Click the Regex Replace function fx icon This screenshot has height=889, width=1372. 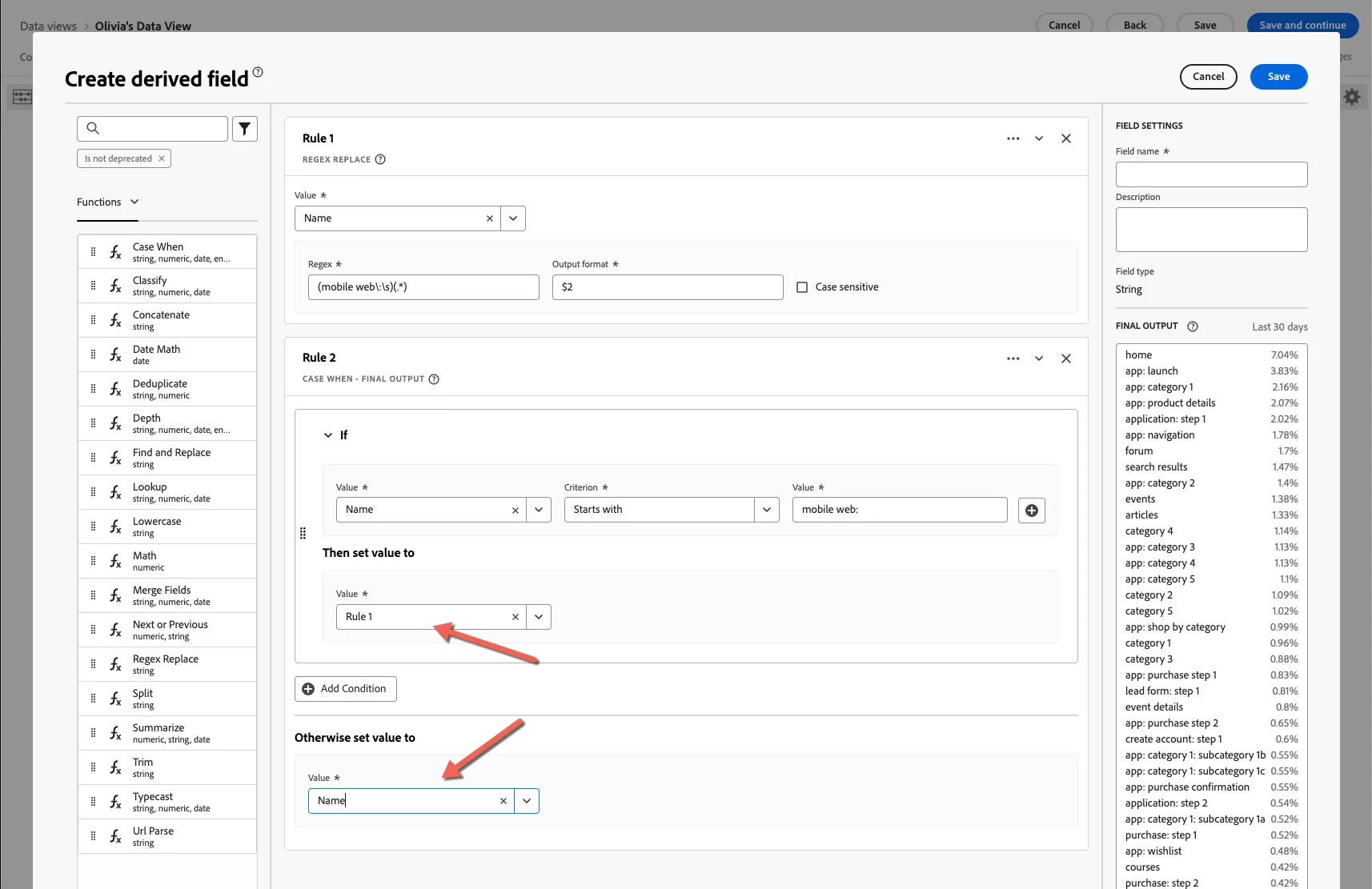coord(116,664)
